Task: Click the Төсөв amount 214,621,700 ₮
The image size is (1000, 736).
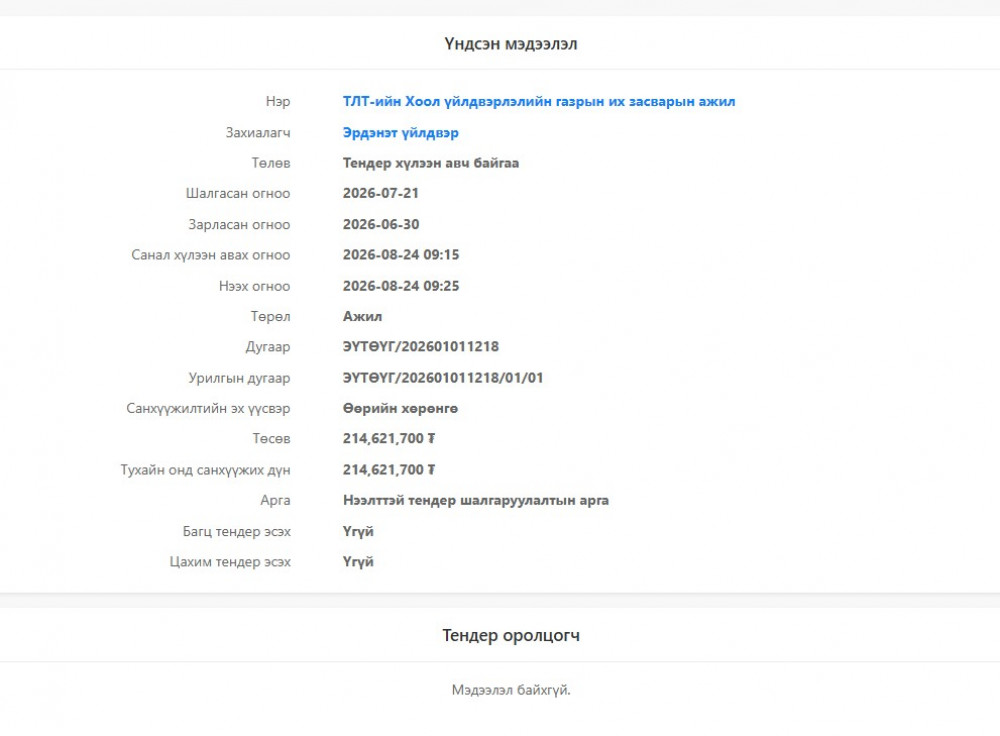Action: click(388, 438)
